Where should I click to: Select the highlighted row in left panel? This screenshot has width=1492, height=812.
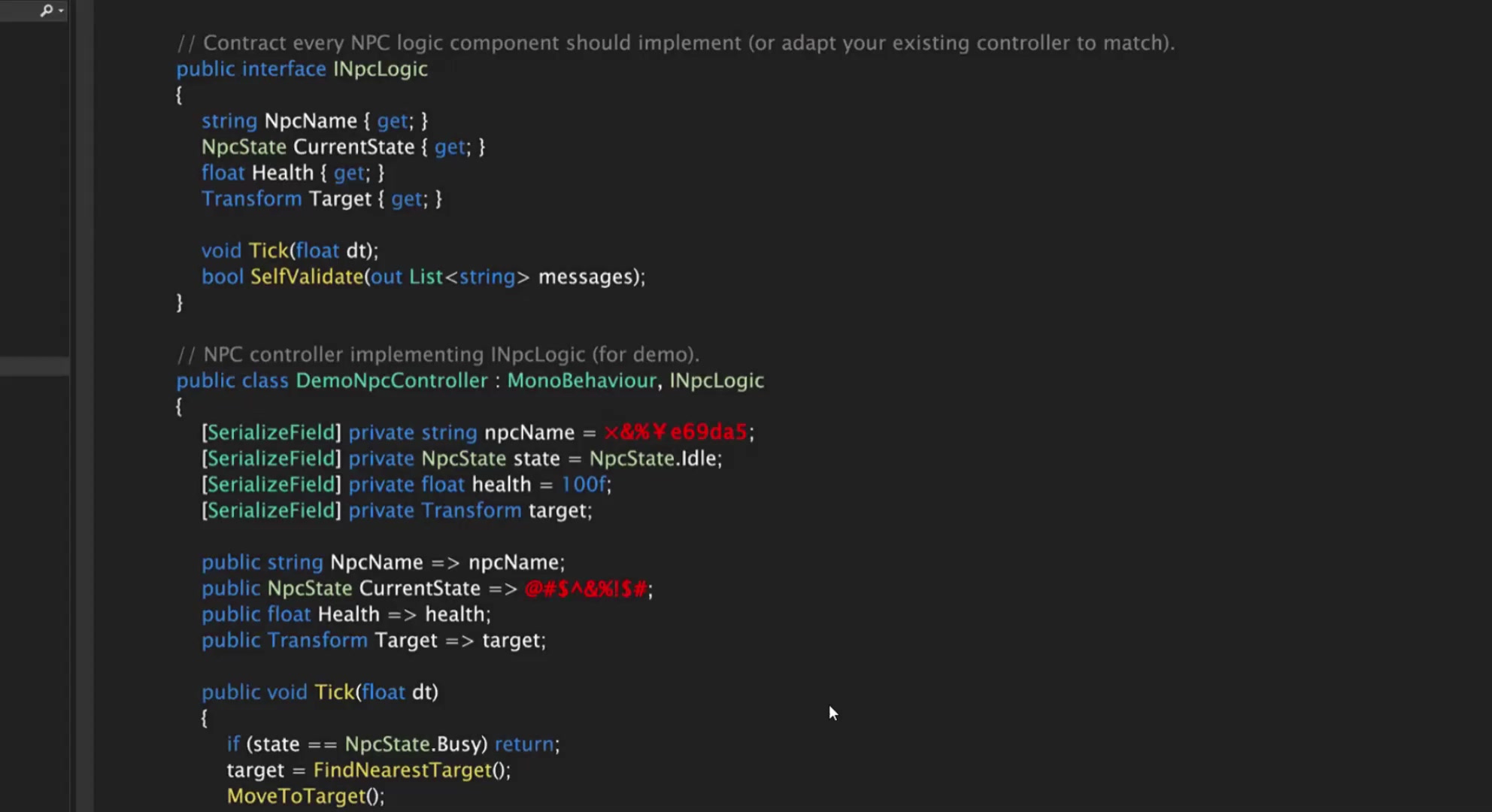35,366
